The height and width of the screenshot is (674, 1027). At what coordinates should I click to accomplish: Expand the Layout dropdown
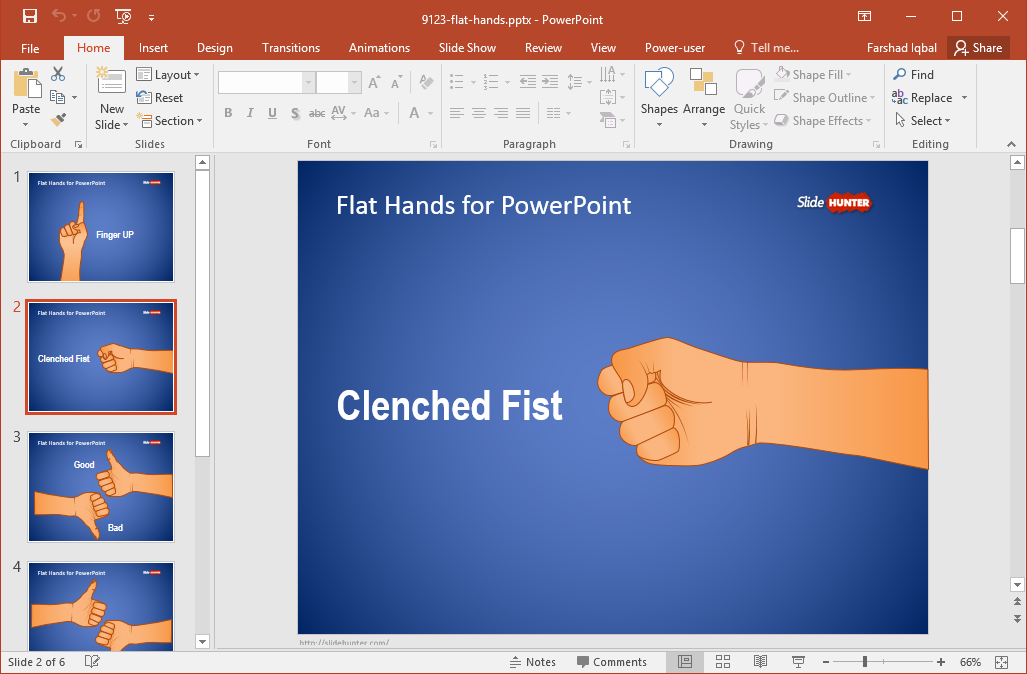point(168,75)
